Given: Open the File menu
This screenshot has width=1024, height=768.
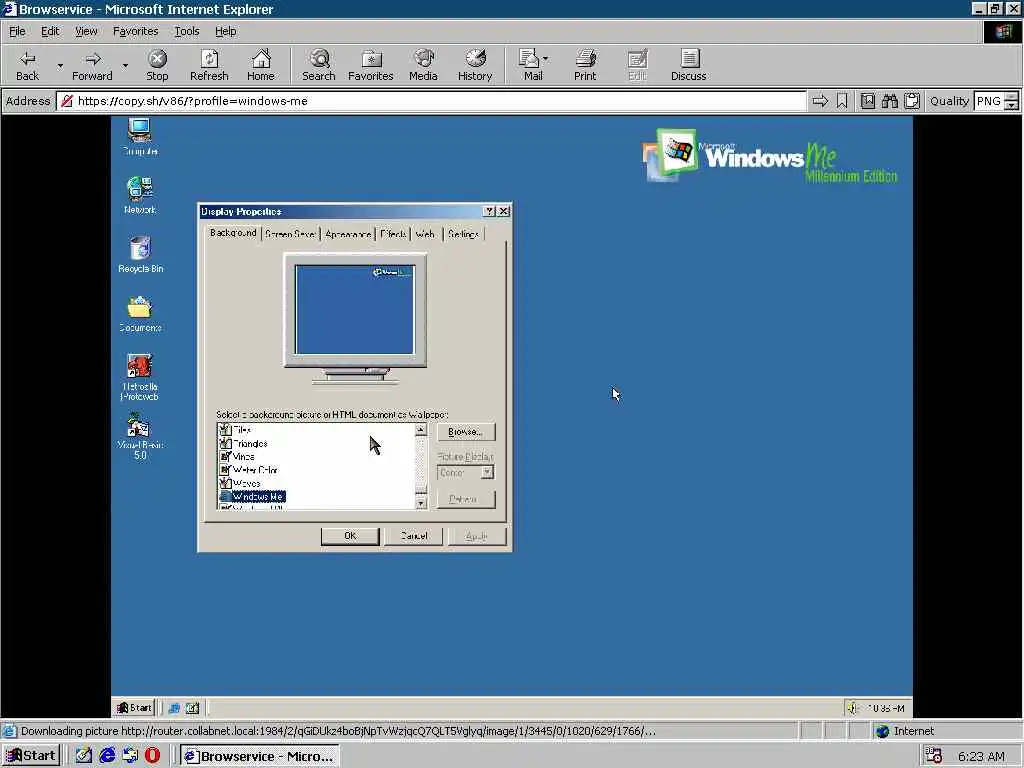Looking at the screenshot, I should [x=17, y=31].
